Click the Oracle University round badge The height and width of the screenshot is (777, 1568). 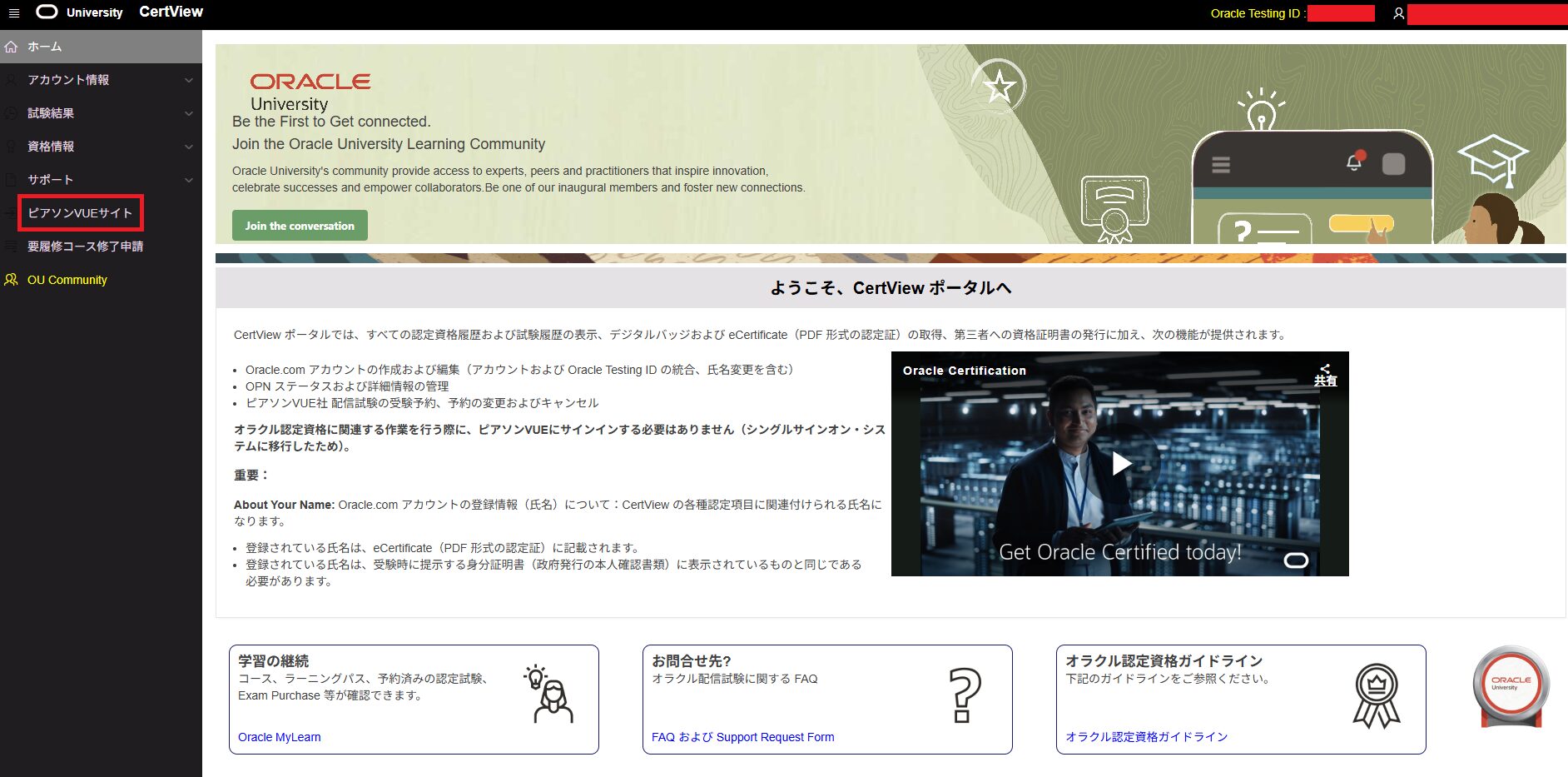pyautogui.click(x=1511, y=686)
